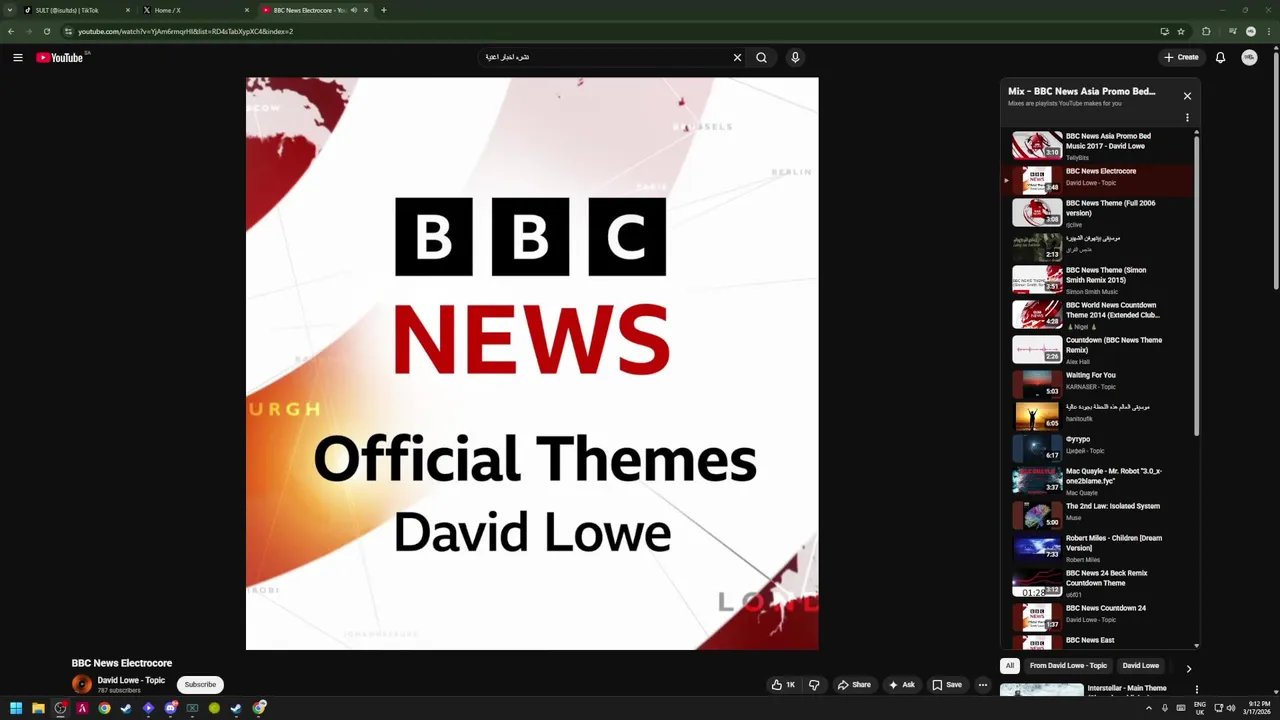The image size is (1280, 720).
Task: Open the David Lowe channel avatar
Action: pyautogui.click(x=82, y=684)
